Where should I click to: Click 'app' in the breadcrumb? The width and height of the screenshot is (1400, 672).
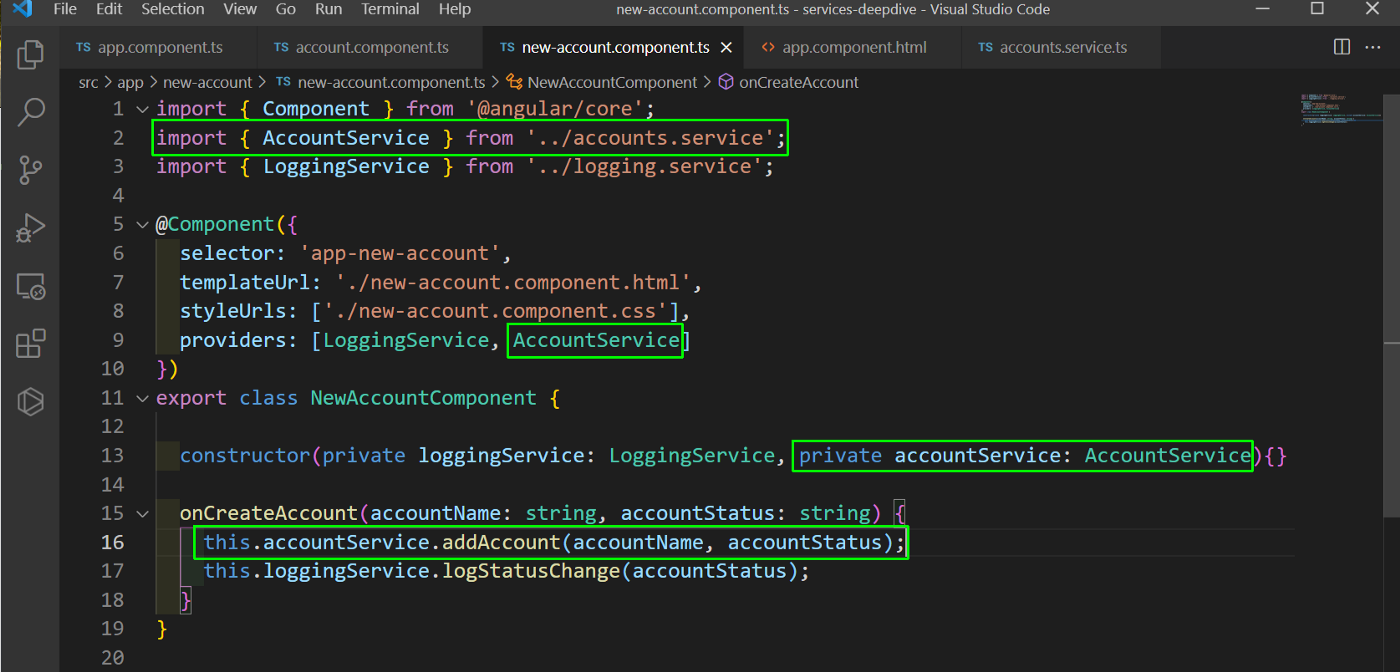(130, 82)
